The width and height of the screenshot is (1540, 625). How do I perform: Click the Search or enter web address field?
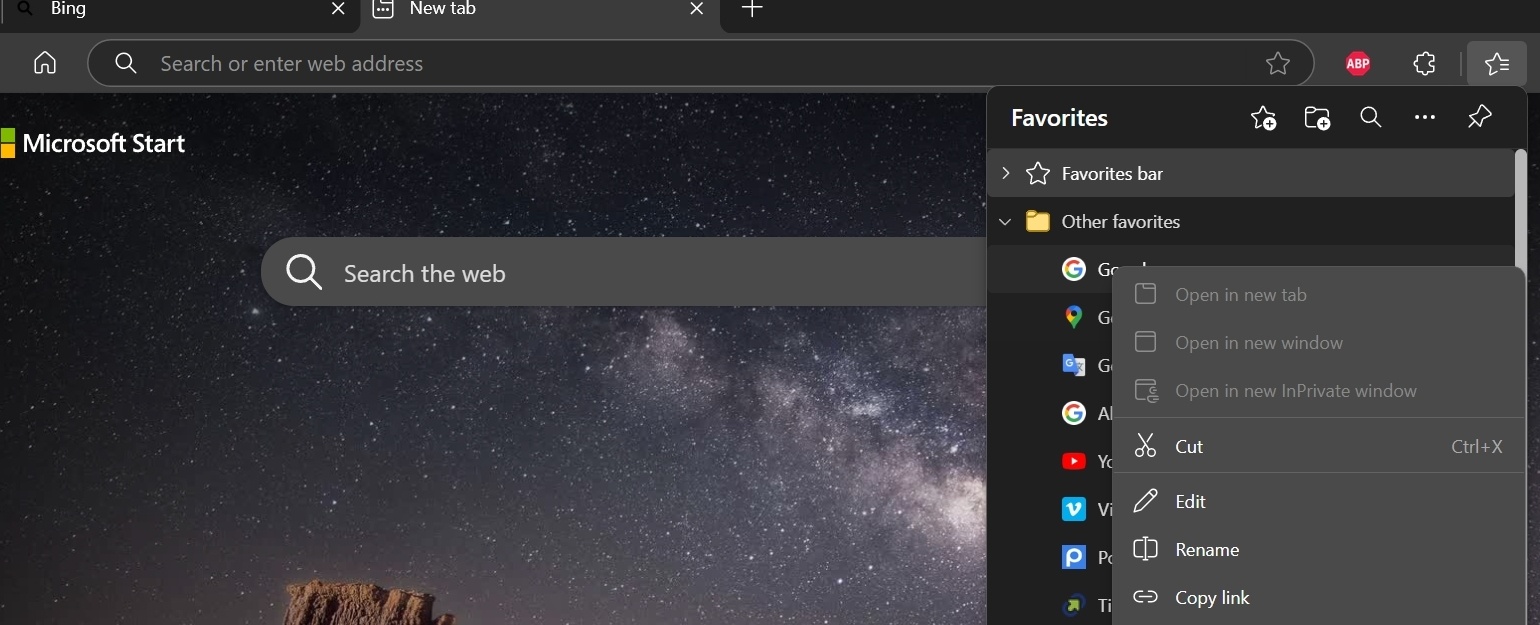pos(700,63)
